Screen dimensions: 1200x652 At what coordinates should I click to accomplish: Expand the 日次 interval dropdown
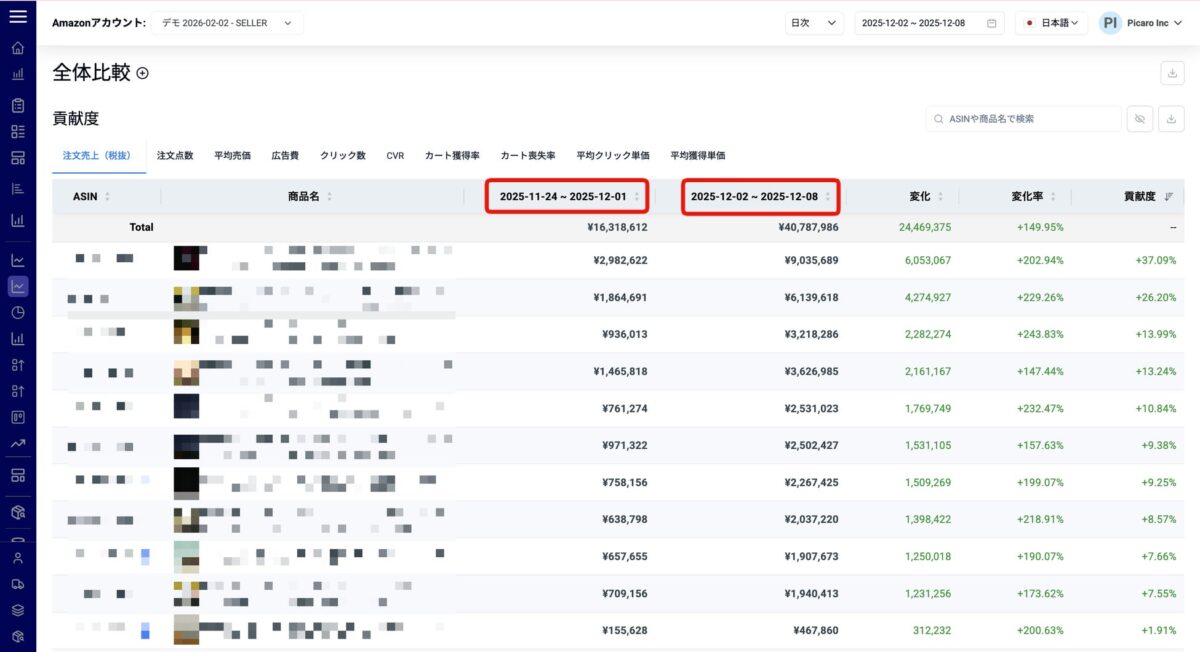click(814, 23)
